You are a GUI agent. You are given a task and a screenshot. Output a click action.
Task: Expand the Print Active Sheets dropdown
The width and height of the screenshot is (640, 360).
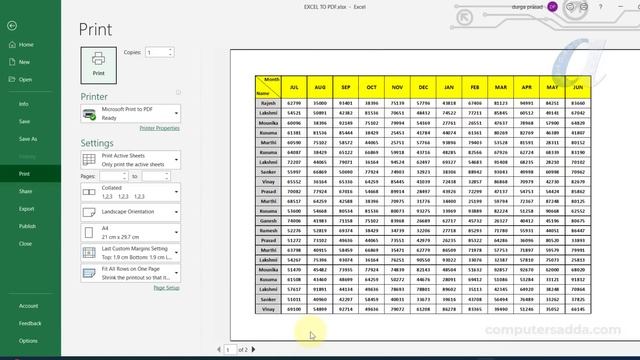click(131, 160)
